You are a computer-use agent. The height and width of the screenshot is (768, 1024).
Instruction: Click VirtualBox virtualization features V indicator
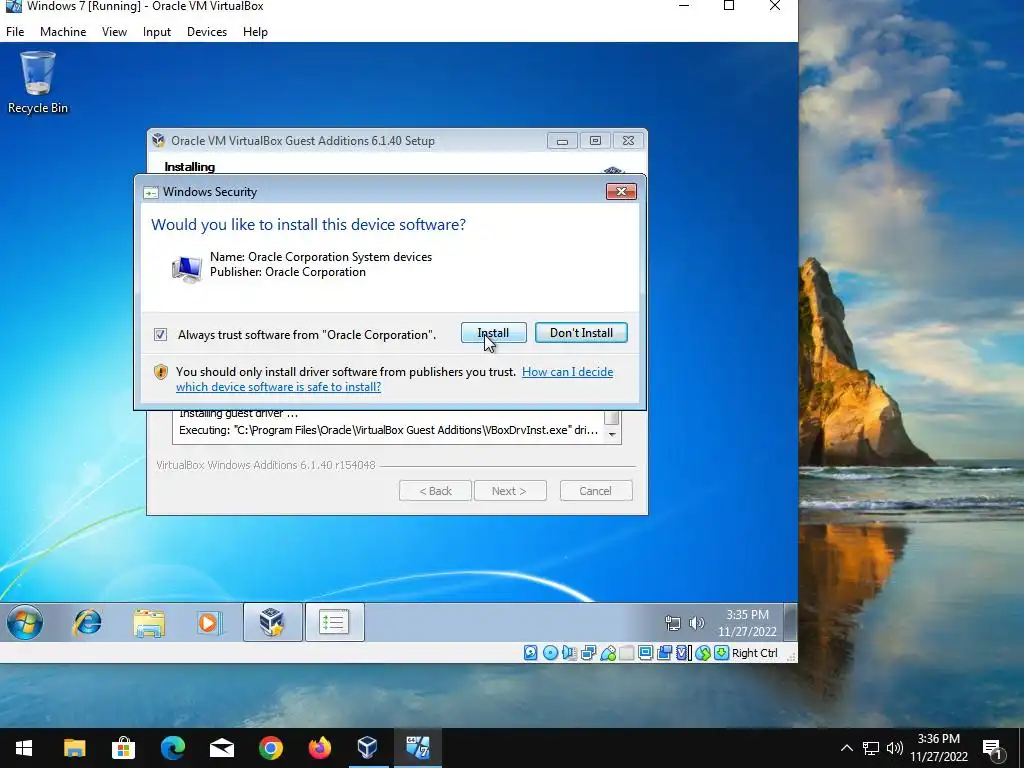point(682,652)
